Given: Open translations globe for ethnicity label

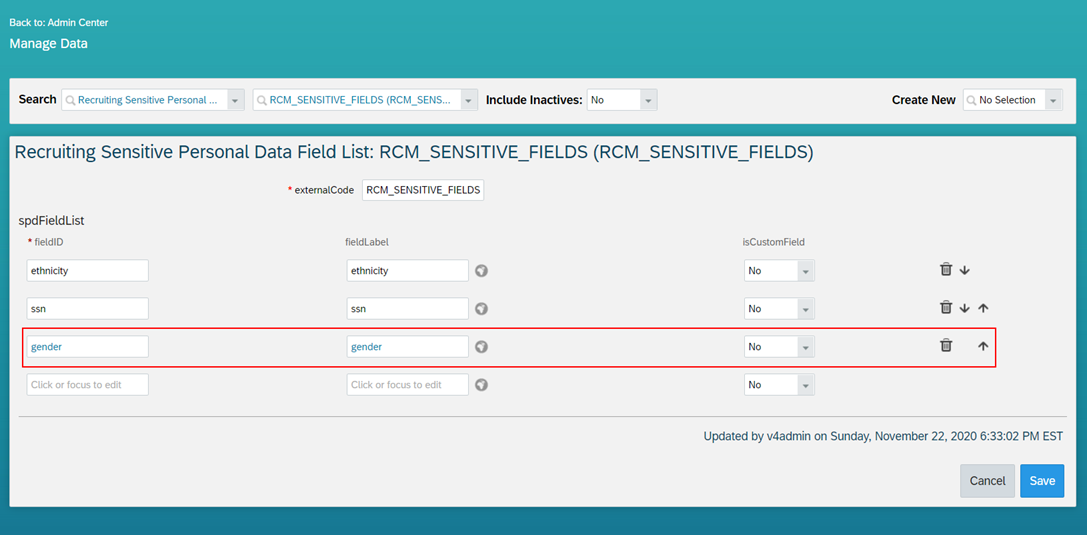Looking at the screenshot, I should click(482, 270).
